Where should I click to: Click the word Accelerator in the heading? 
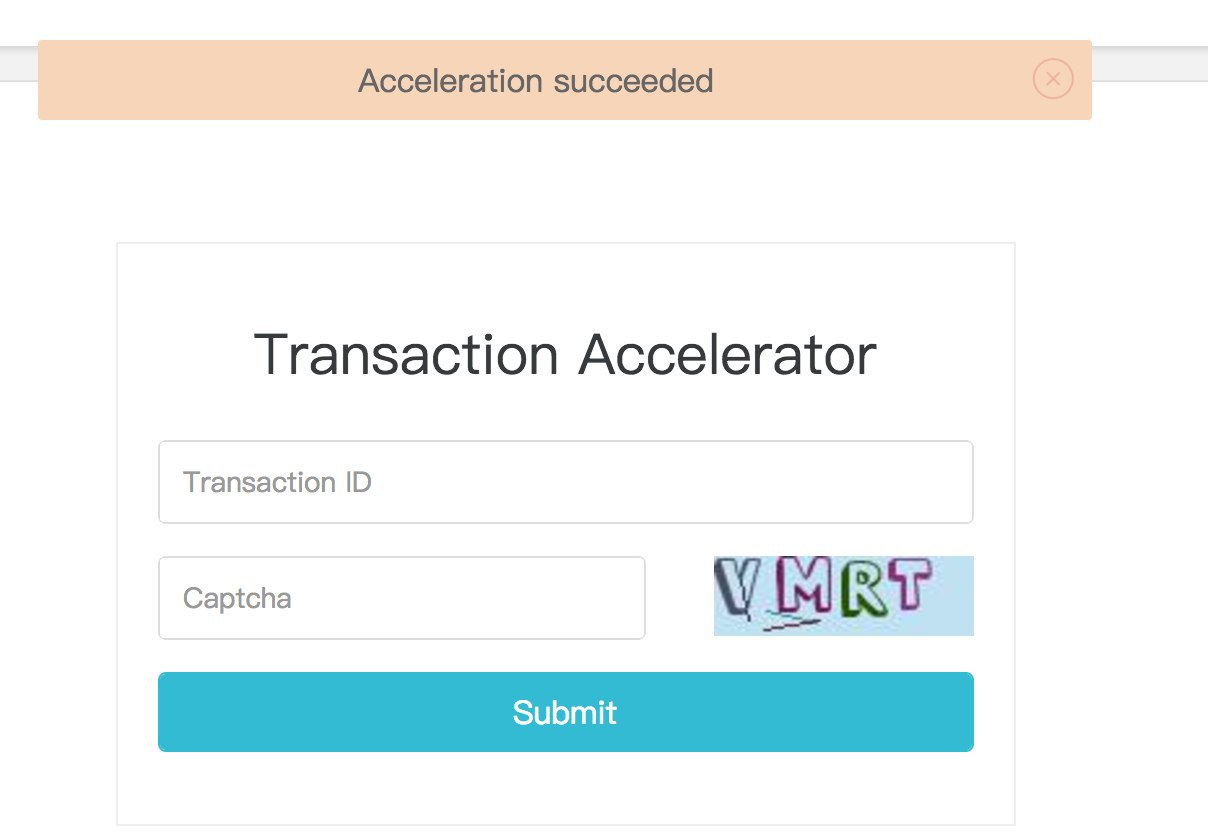(x=727, y=354)
